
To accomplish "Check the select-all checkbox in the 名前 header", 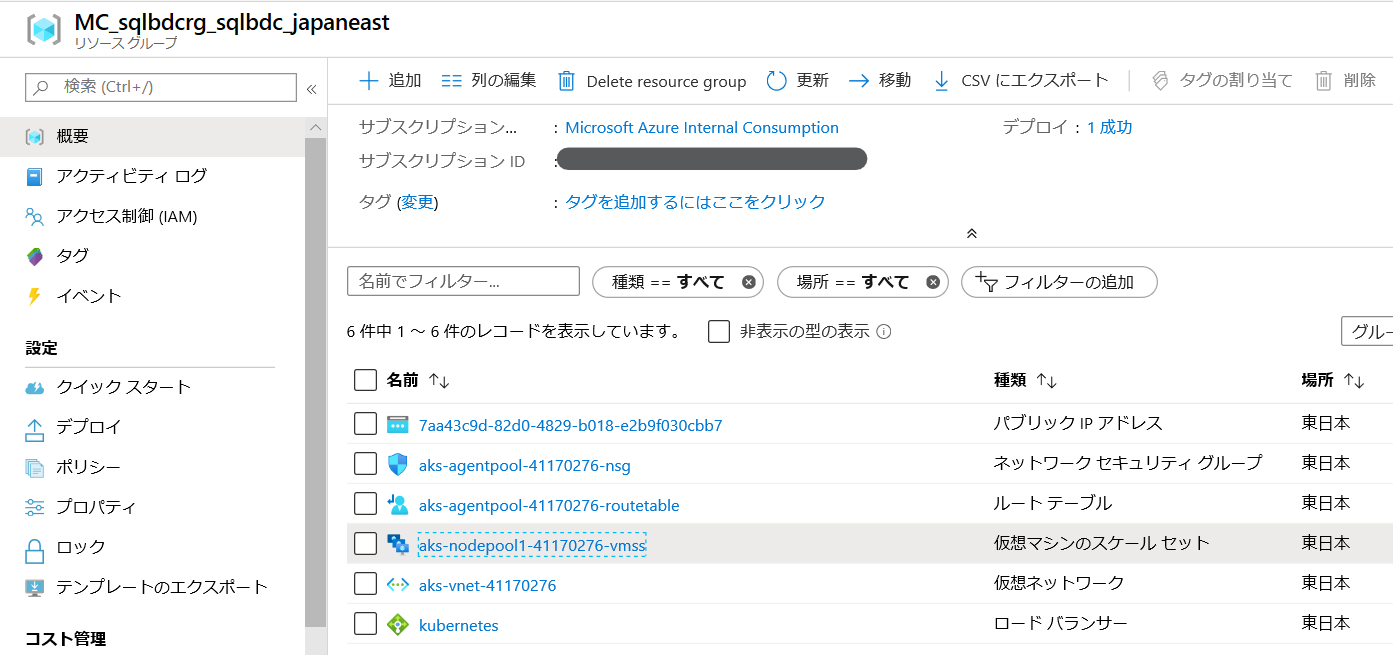I will pos(366,380).
